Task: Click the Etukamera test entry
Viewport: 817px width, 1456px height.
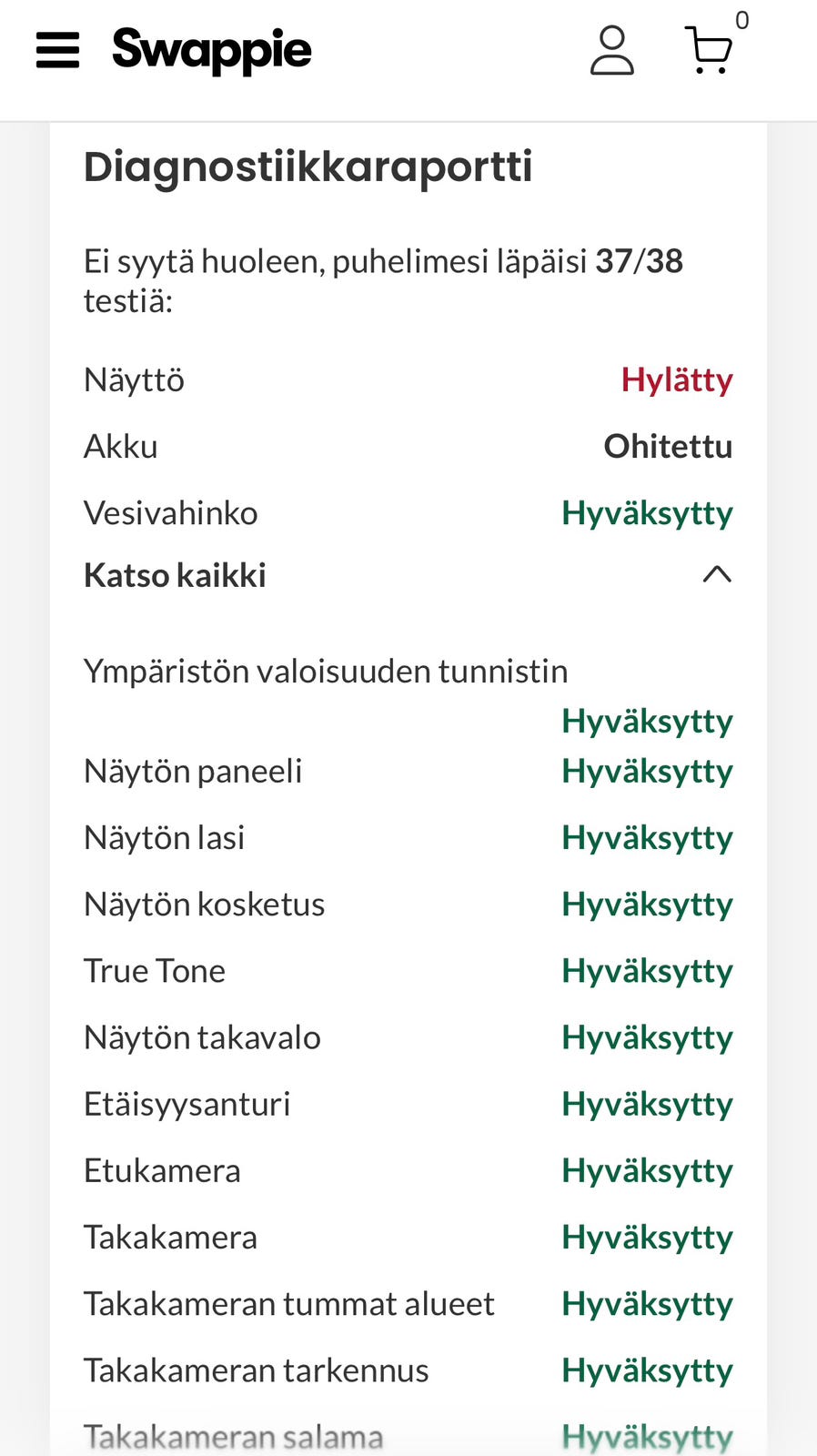Action: point(162,1170)
